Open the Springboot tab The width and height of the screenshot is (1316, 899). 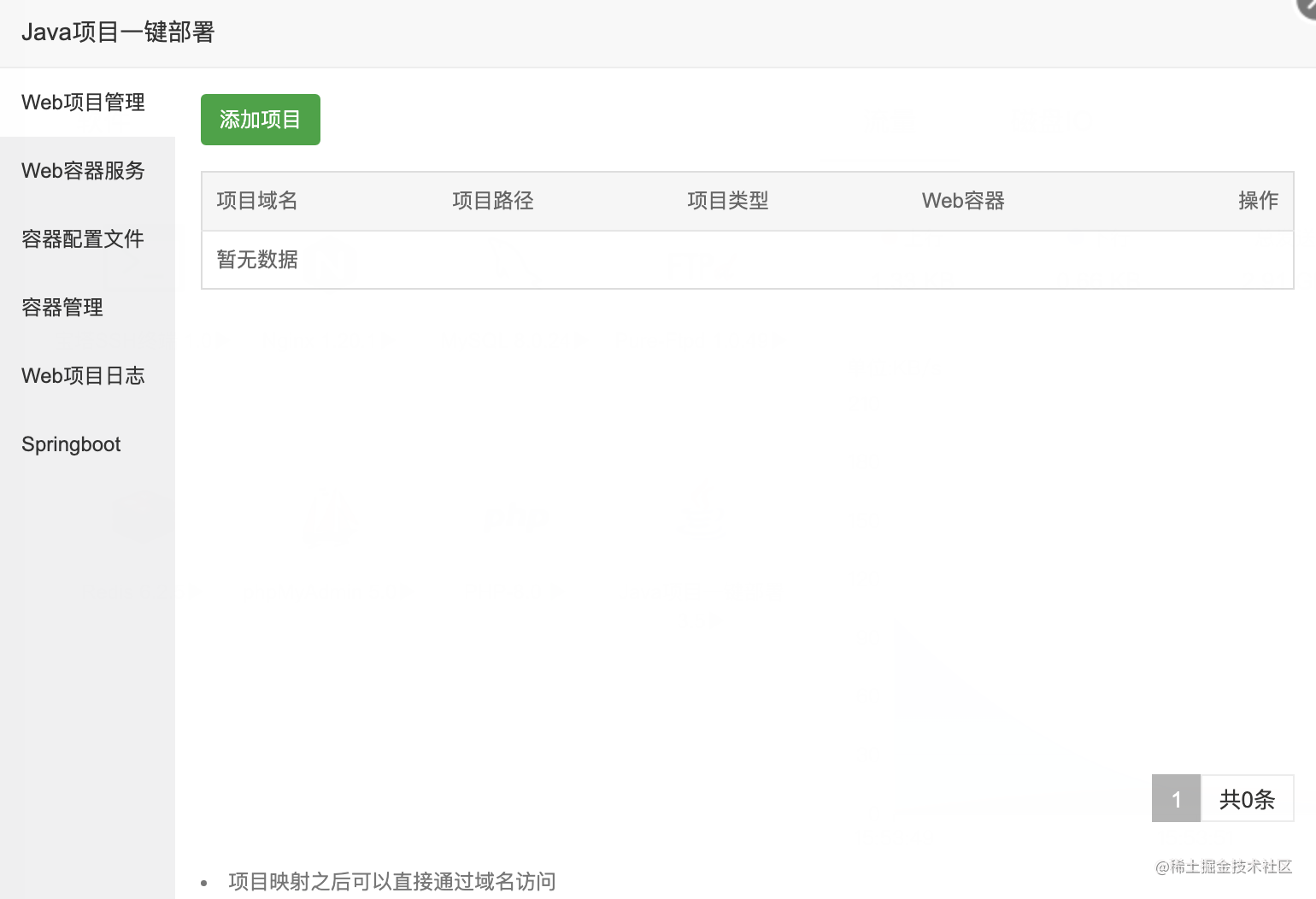[x=87, y=444]
